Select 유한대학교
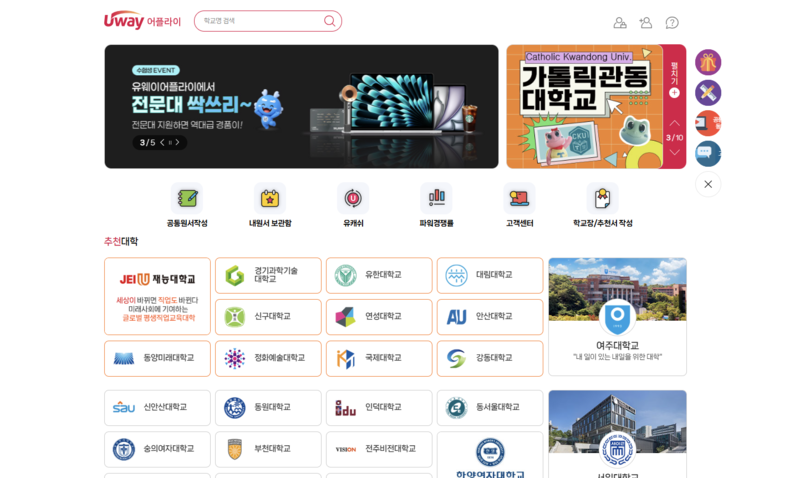 tap(379, 275)
